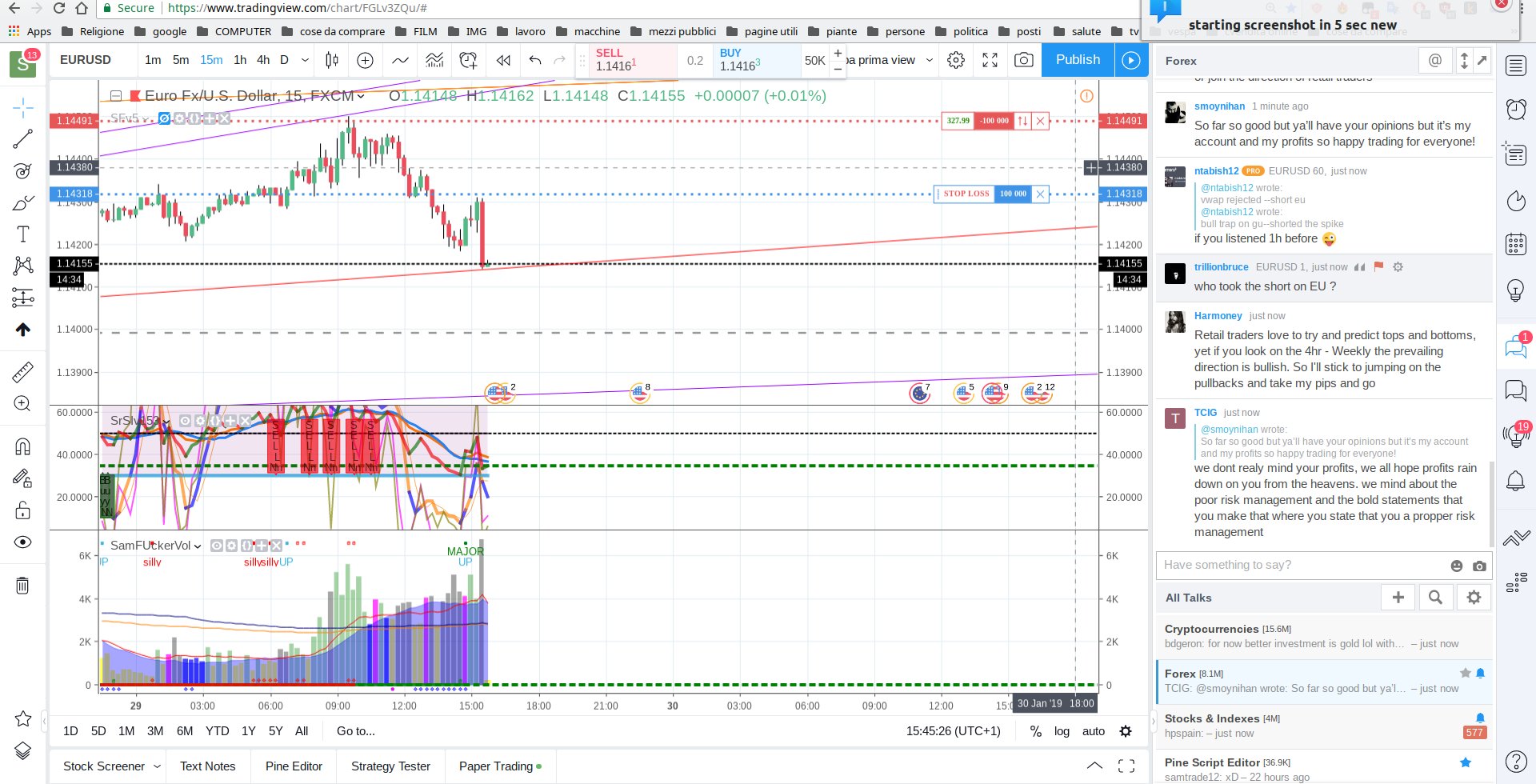1536x784 pixels.
Task: Open the Gann and Fibonacci tools
Action: (x=23, y=170)
